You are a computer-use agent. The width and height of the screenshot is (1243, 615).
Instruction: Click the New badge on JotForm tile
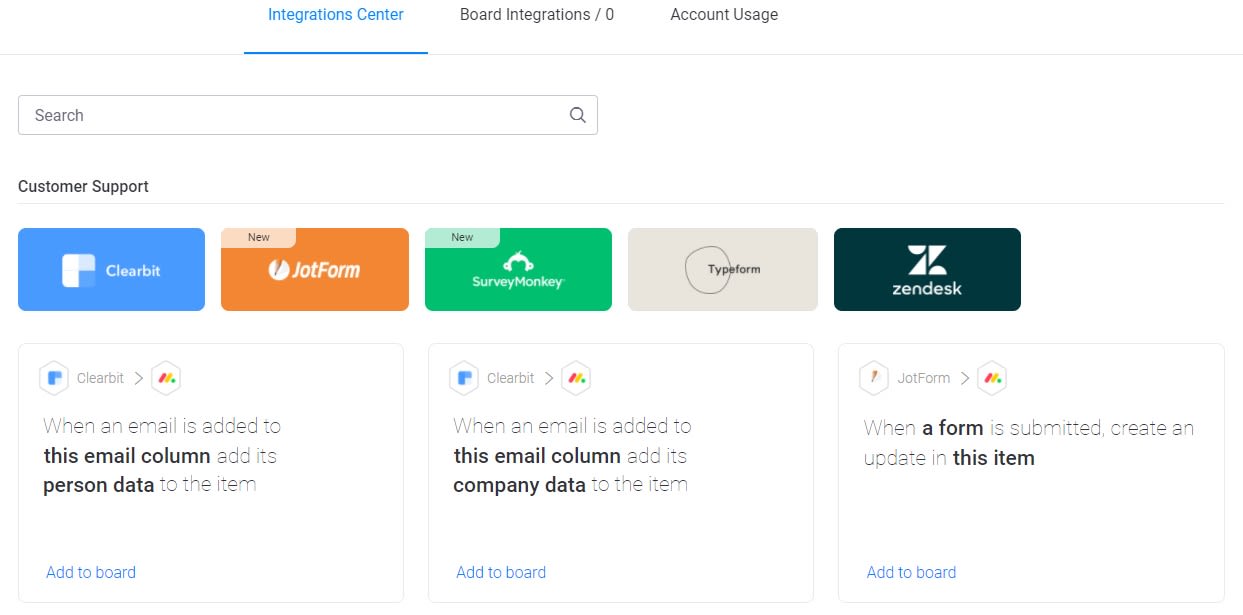click(259, 237)
